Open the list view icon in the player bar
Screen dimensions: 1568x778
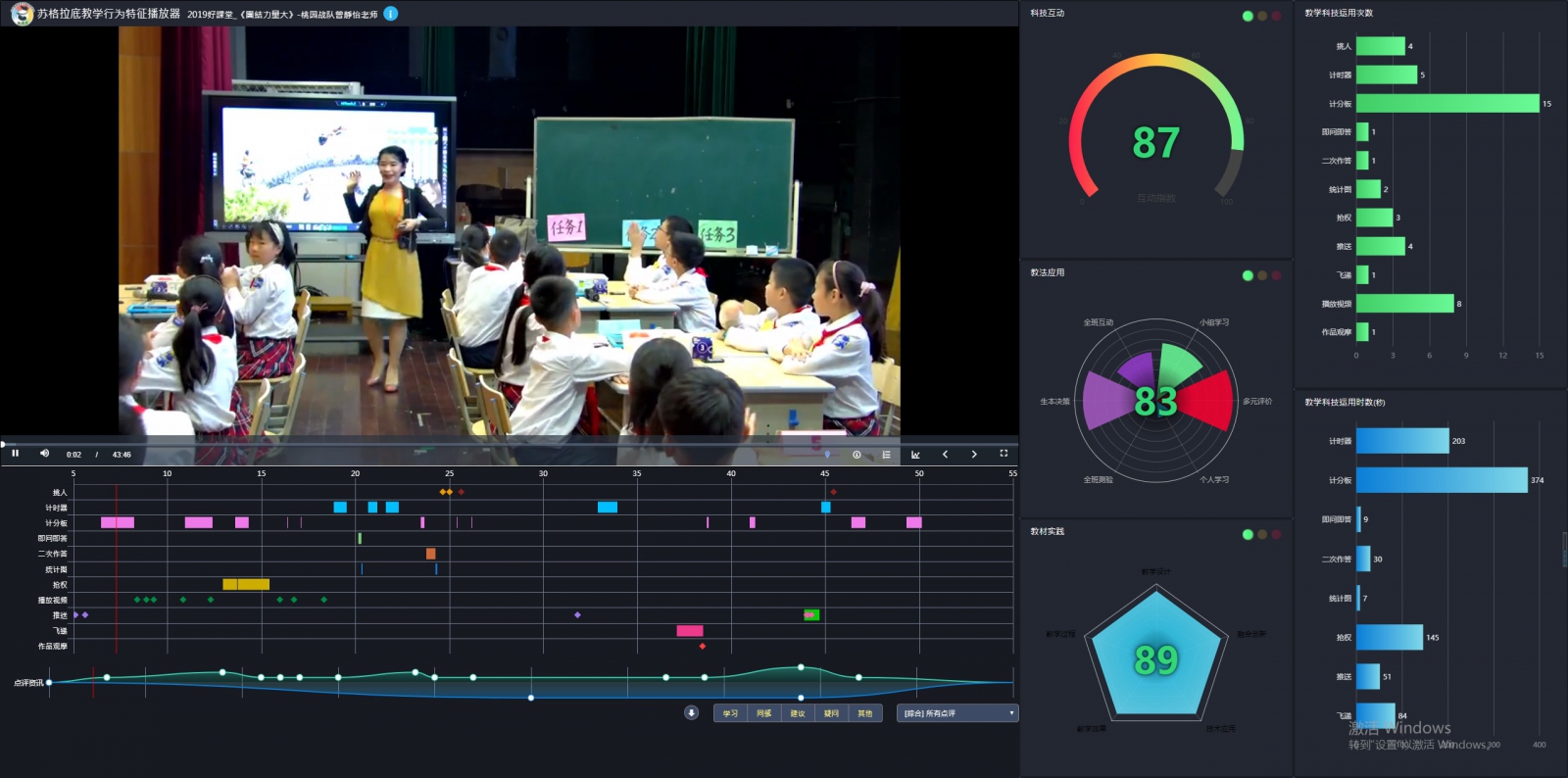click(x=886, y=455)
